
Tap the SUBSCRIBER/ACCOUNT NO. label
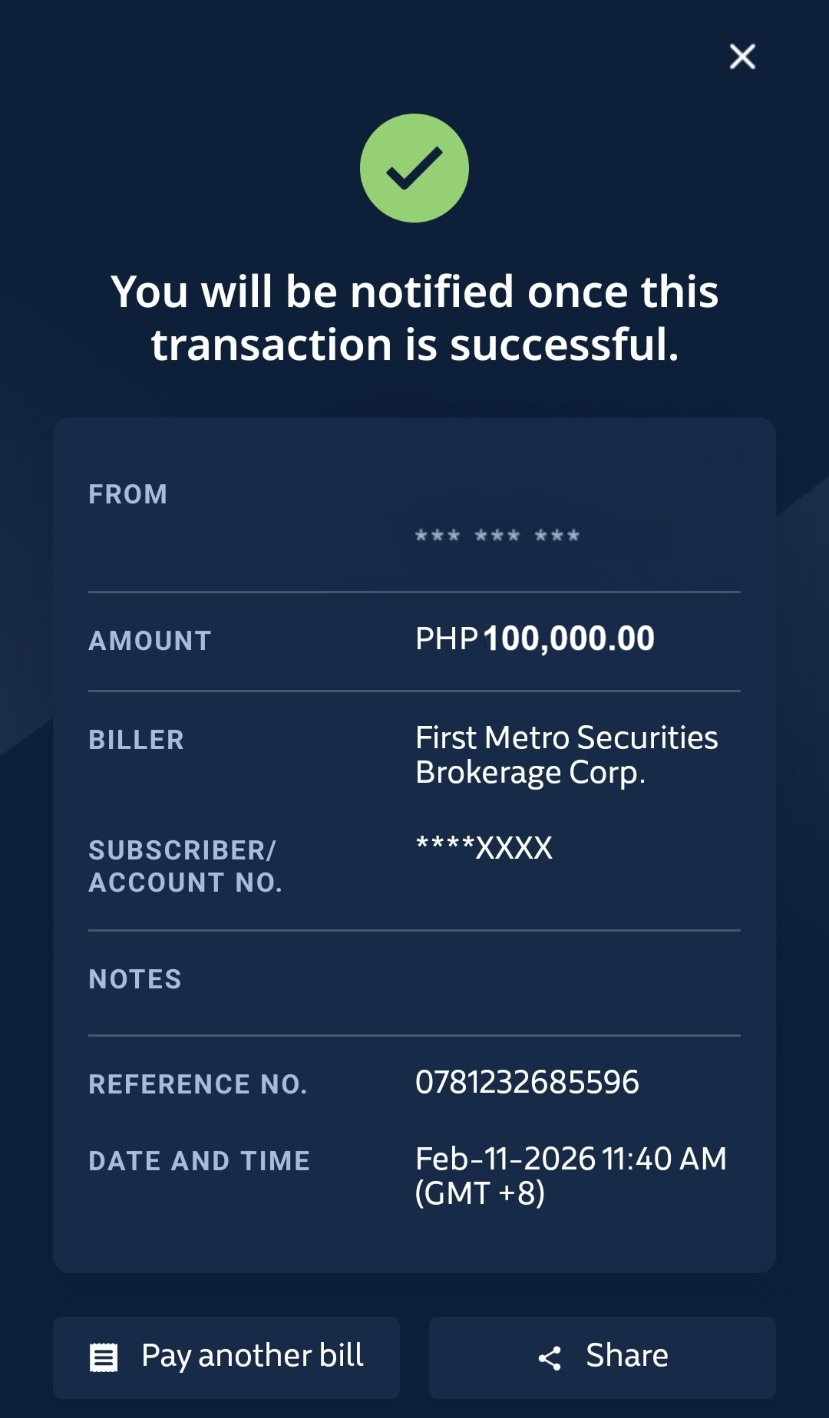point(185,866)
